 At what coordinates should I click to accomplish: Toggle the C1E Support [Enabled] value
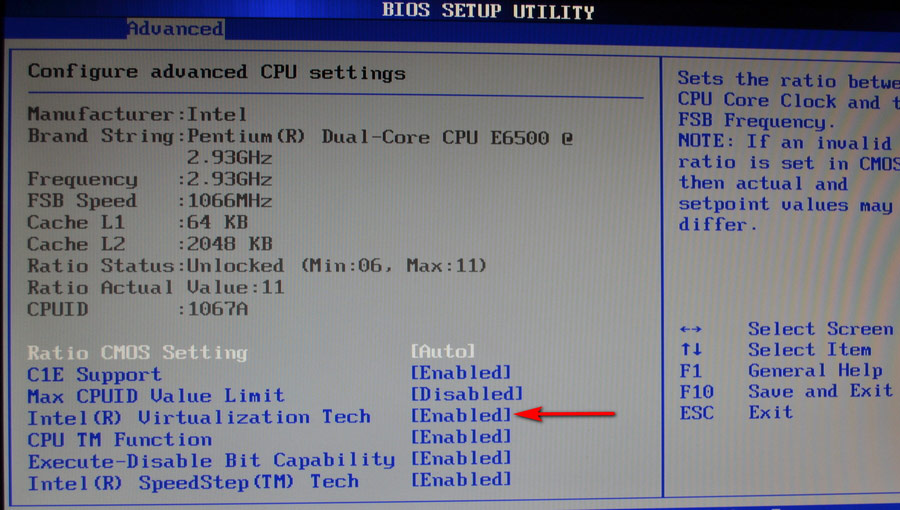click(460, 372)
